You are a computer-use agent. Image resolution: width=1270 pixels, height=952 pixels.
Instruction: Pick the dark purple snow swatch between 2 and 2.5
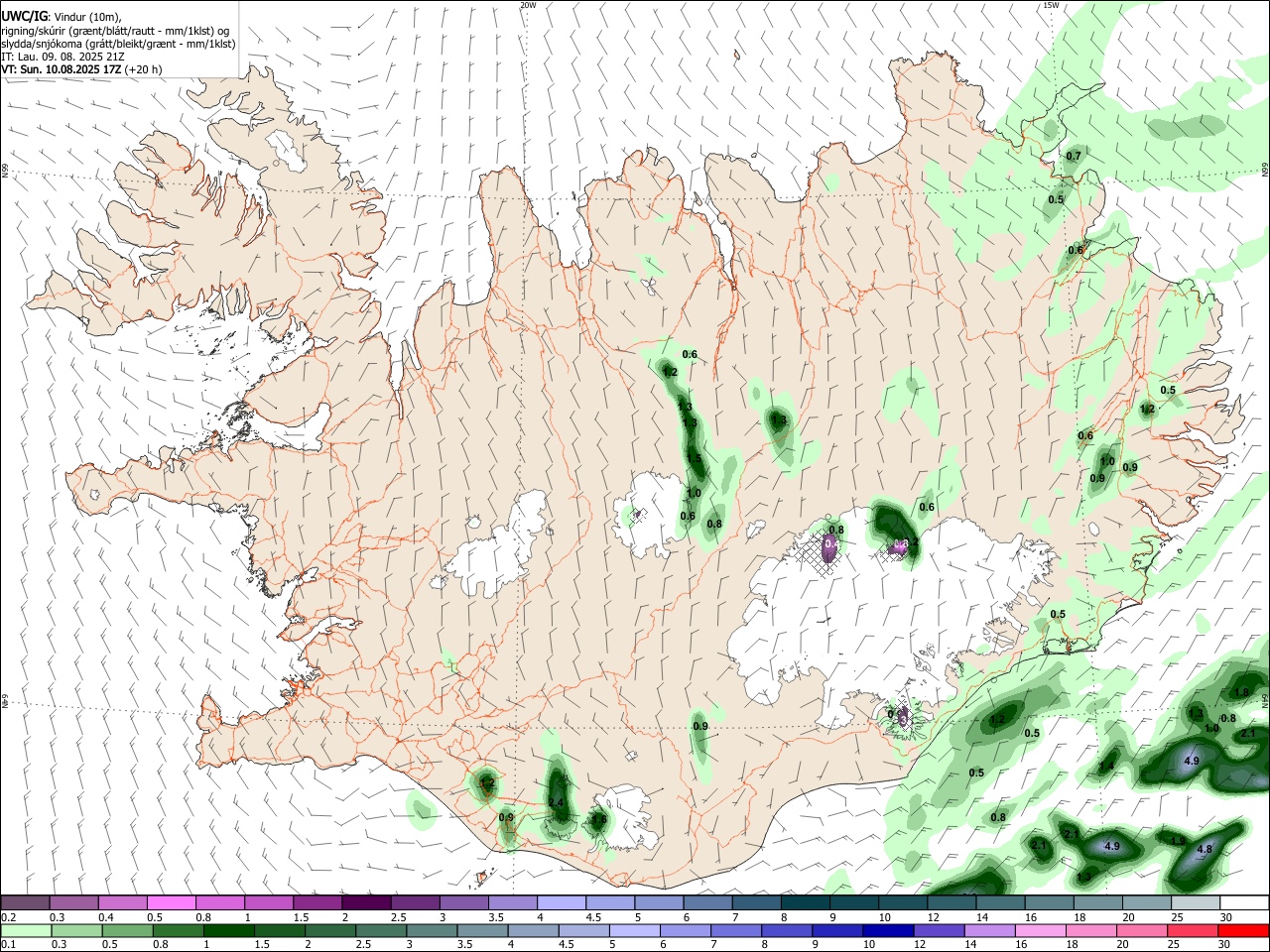coord(366,902)
